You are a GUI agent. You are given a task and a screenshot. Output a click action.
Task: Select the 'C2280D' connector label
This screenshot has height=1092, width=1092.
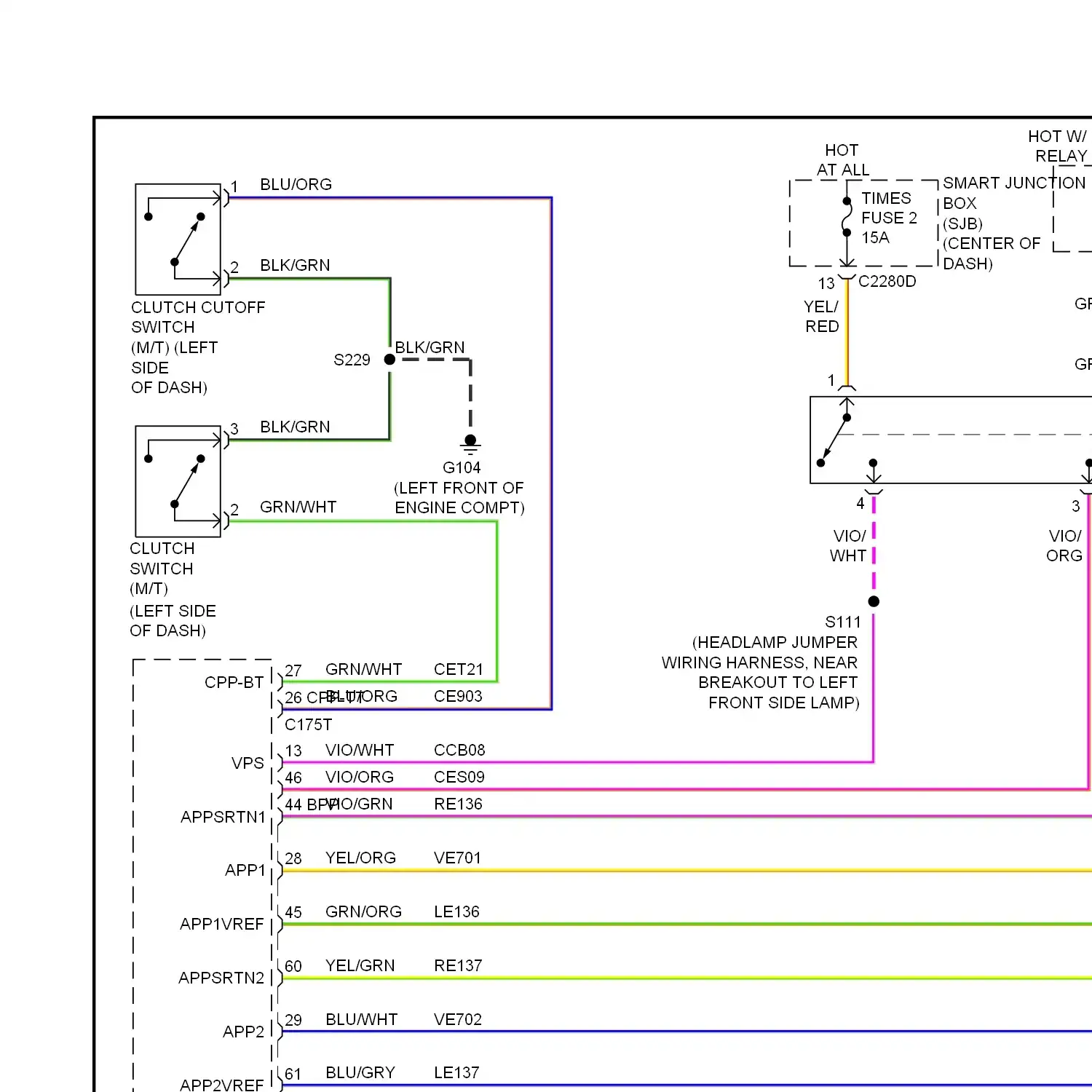pyautogui.click(x=887, y=281)
